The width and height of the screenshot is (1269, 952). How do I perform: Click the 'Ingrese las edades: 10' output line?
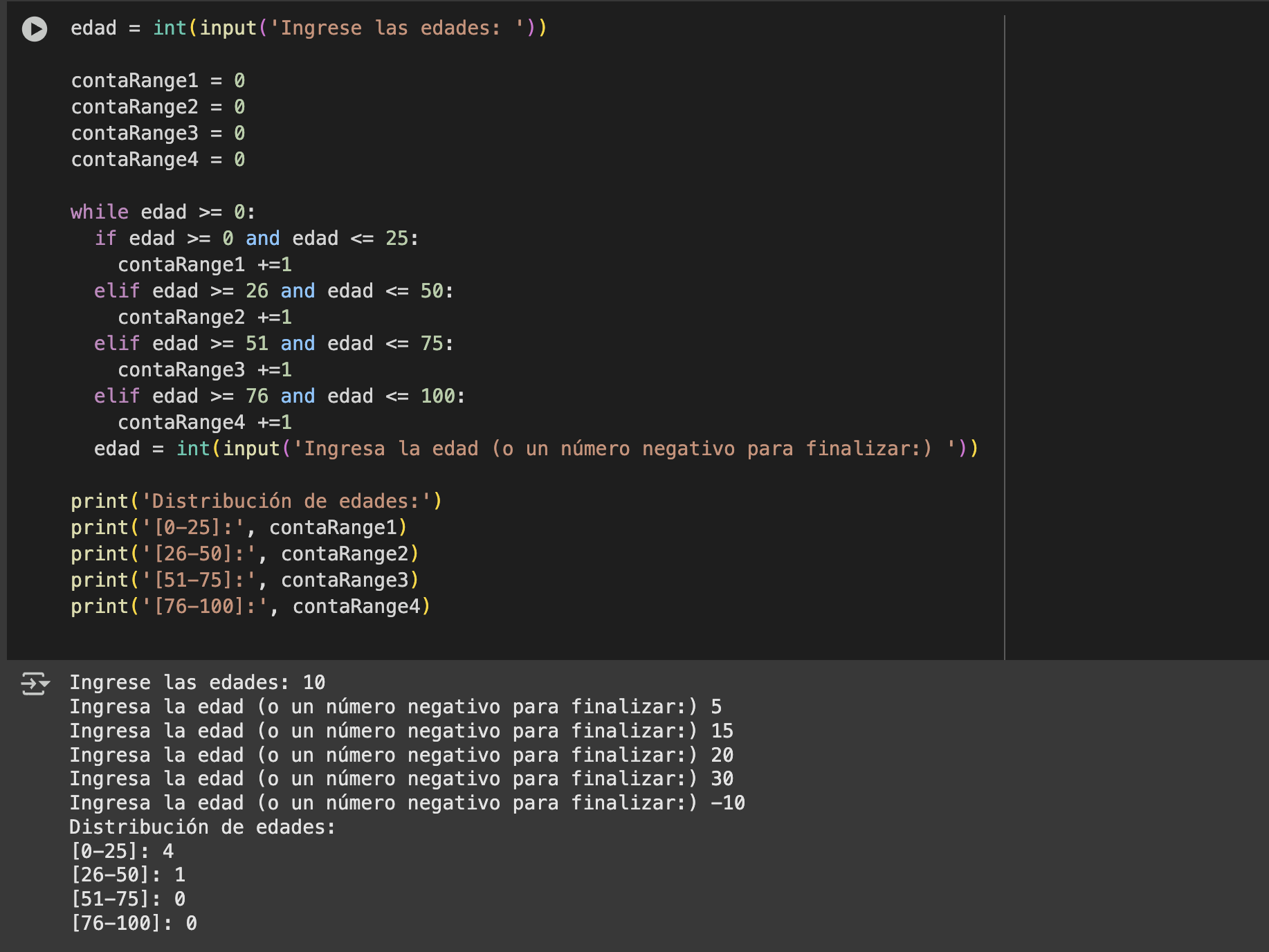[x=197, y=683]
